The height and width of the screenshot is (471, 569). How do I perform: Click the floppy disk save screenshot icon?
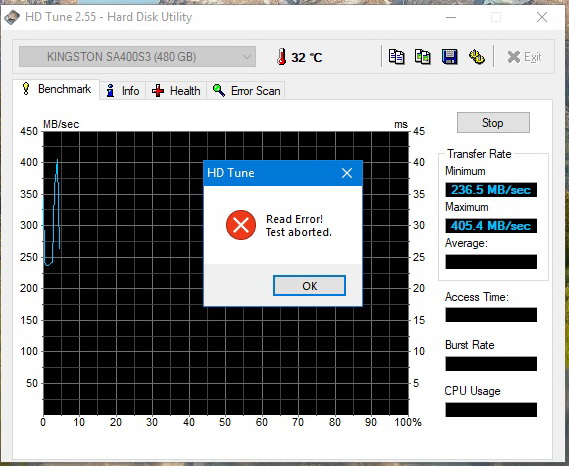tap(450, 57)
